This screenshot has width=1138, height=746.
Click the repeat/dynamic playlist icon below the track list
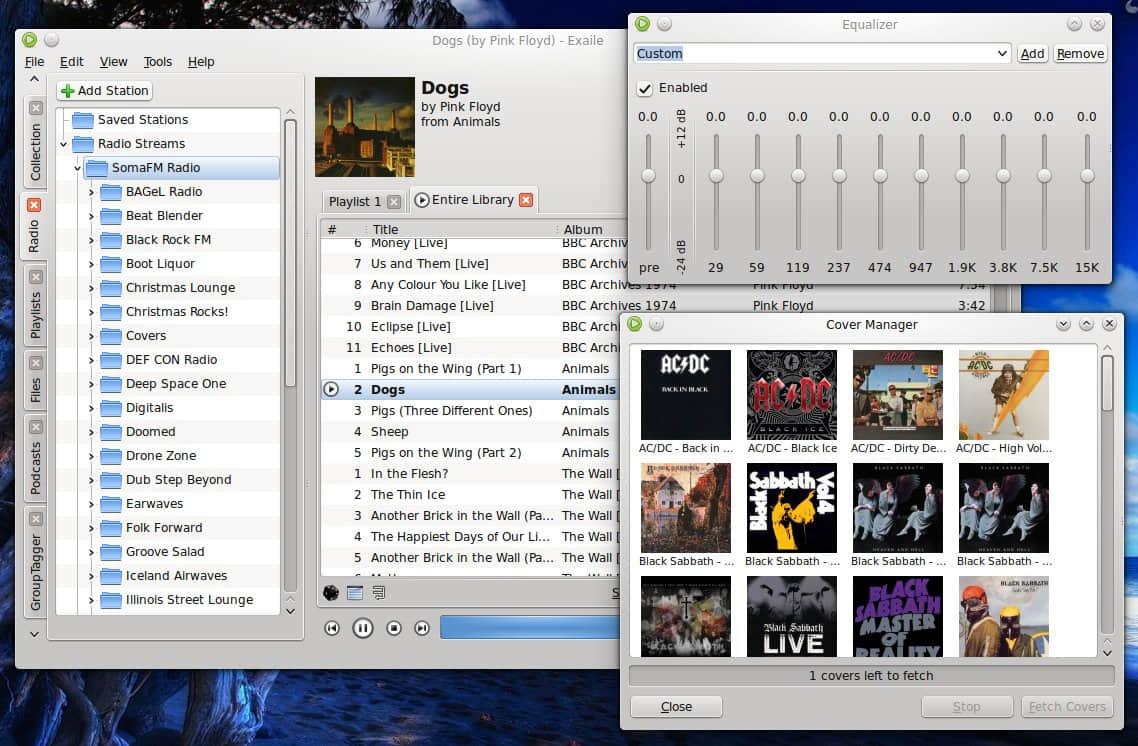pyautogui.click(x=378, y=593)
